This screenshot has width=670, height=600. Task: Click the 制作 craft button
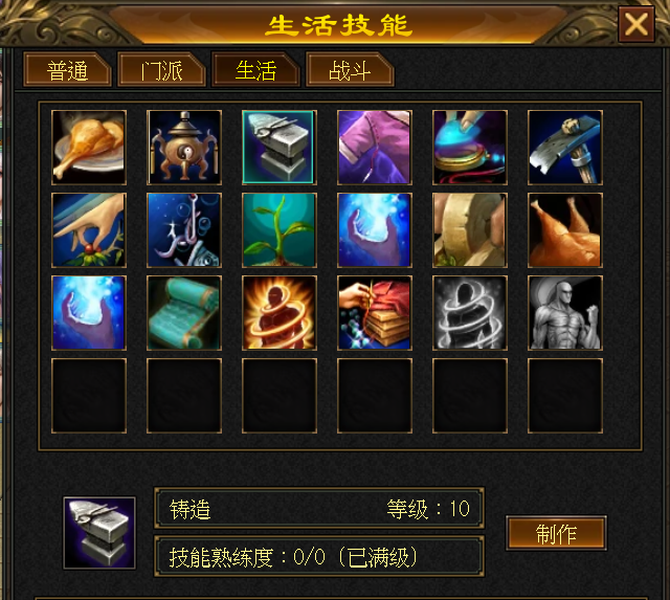tap(556, 533)
